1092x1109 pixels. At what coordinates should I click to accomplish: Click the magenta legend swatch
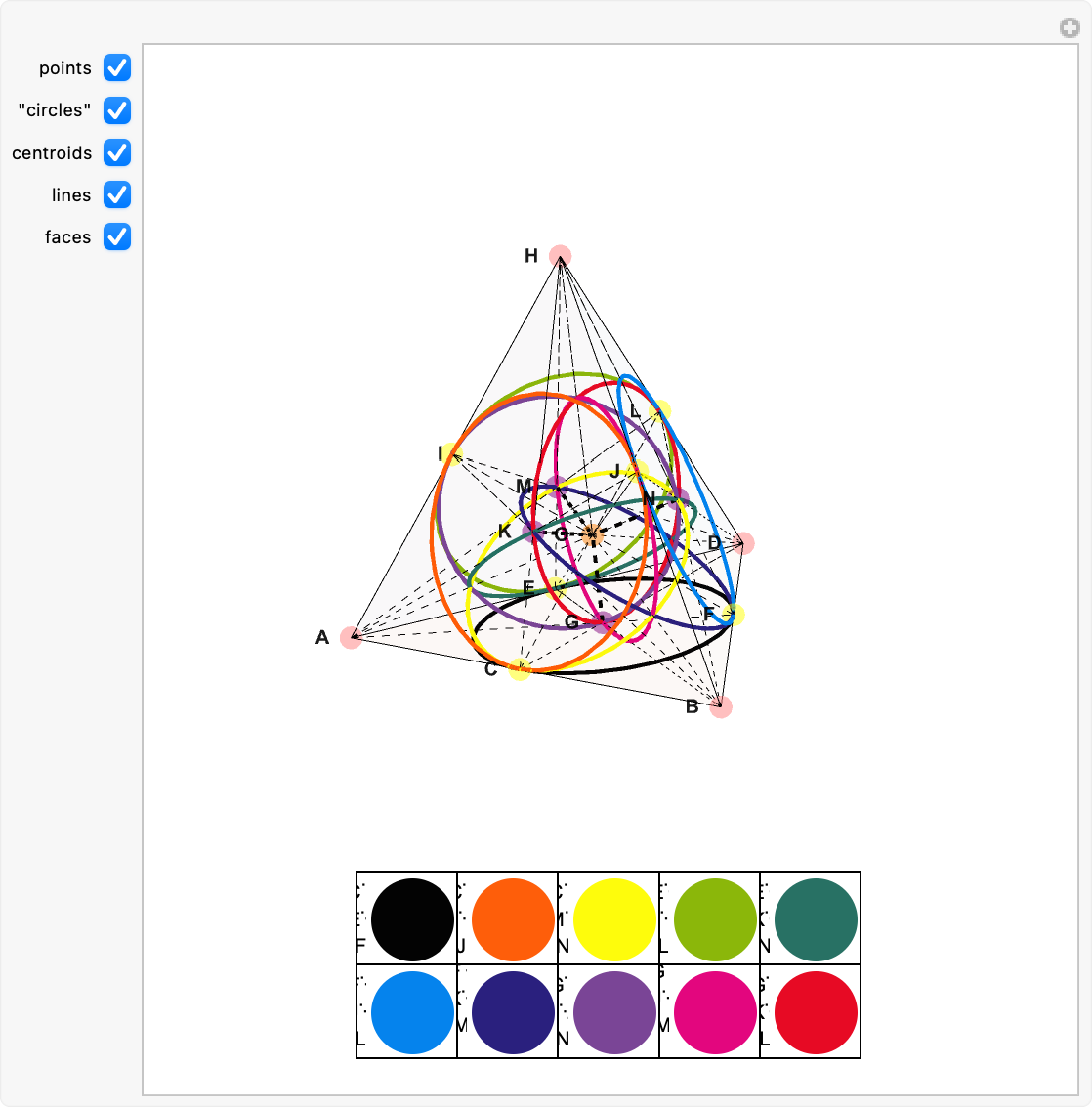pyautogui.click(x=715, y=1012)
